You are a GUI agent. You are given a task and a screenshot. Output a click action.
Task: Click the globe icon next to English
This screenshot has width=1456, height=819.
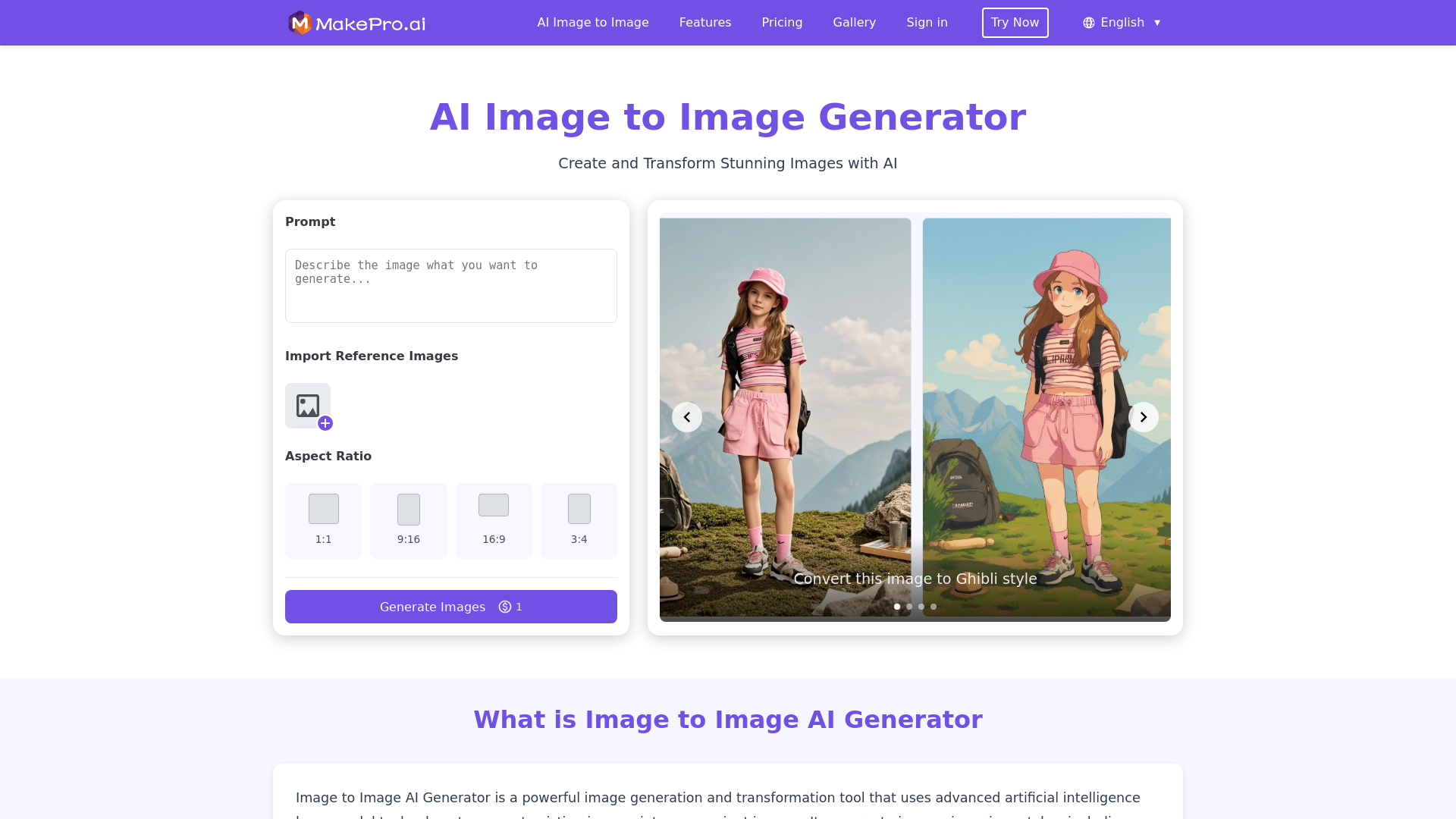click(1088, 23)
